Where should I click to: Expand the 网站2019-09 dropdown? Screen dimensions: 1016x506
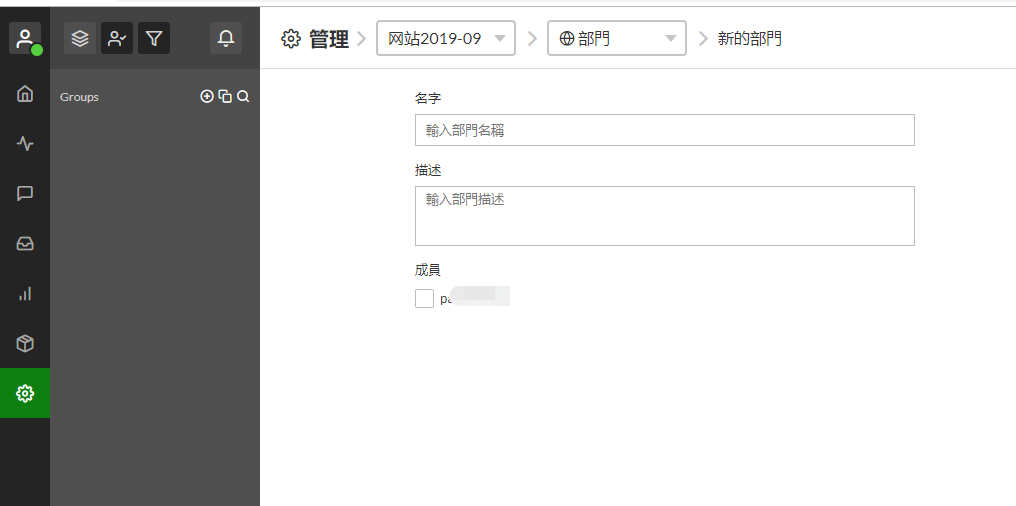446,39
